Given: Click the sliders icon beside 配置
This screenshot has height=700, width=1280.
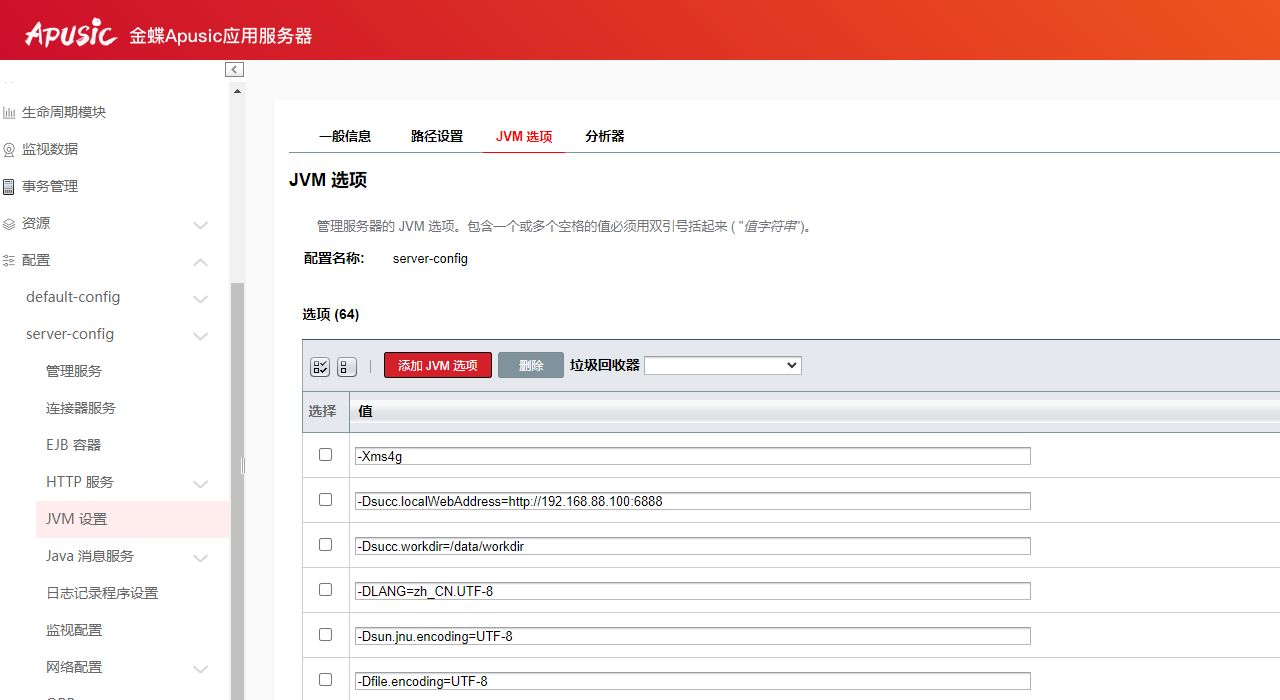Looking at the screenshot, I should (10, 259).
